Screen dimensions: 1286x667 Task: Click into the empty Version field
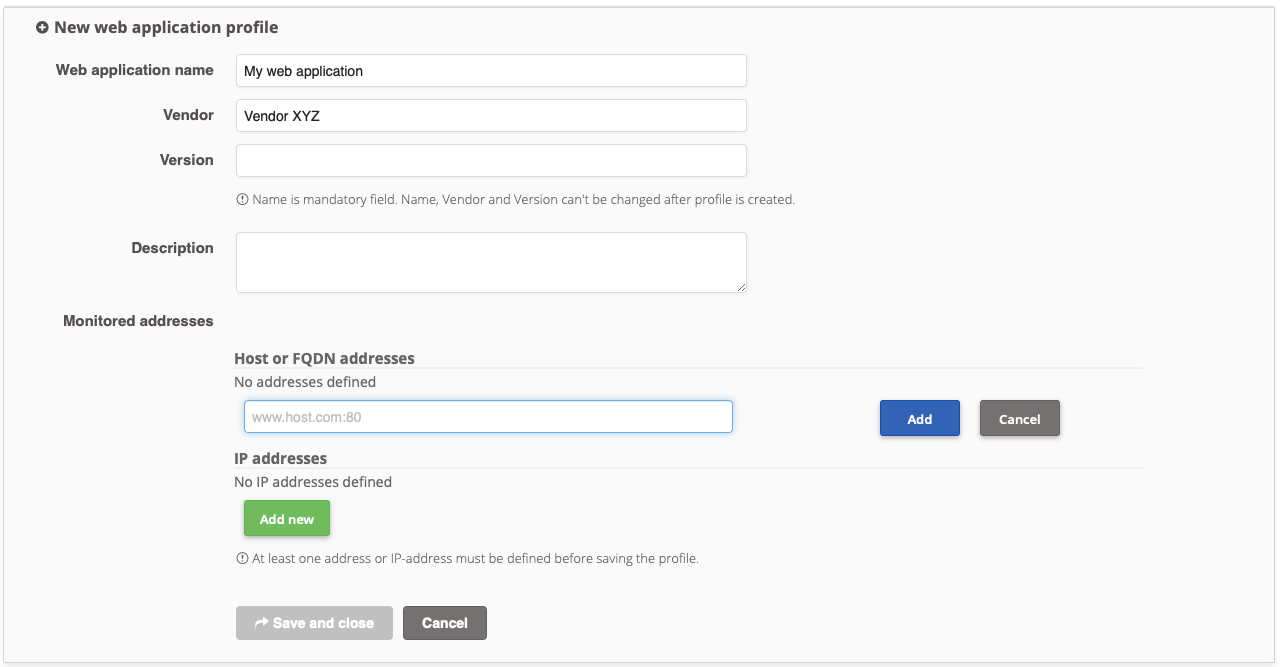pyautogui.click(x=491, y=160)
